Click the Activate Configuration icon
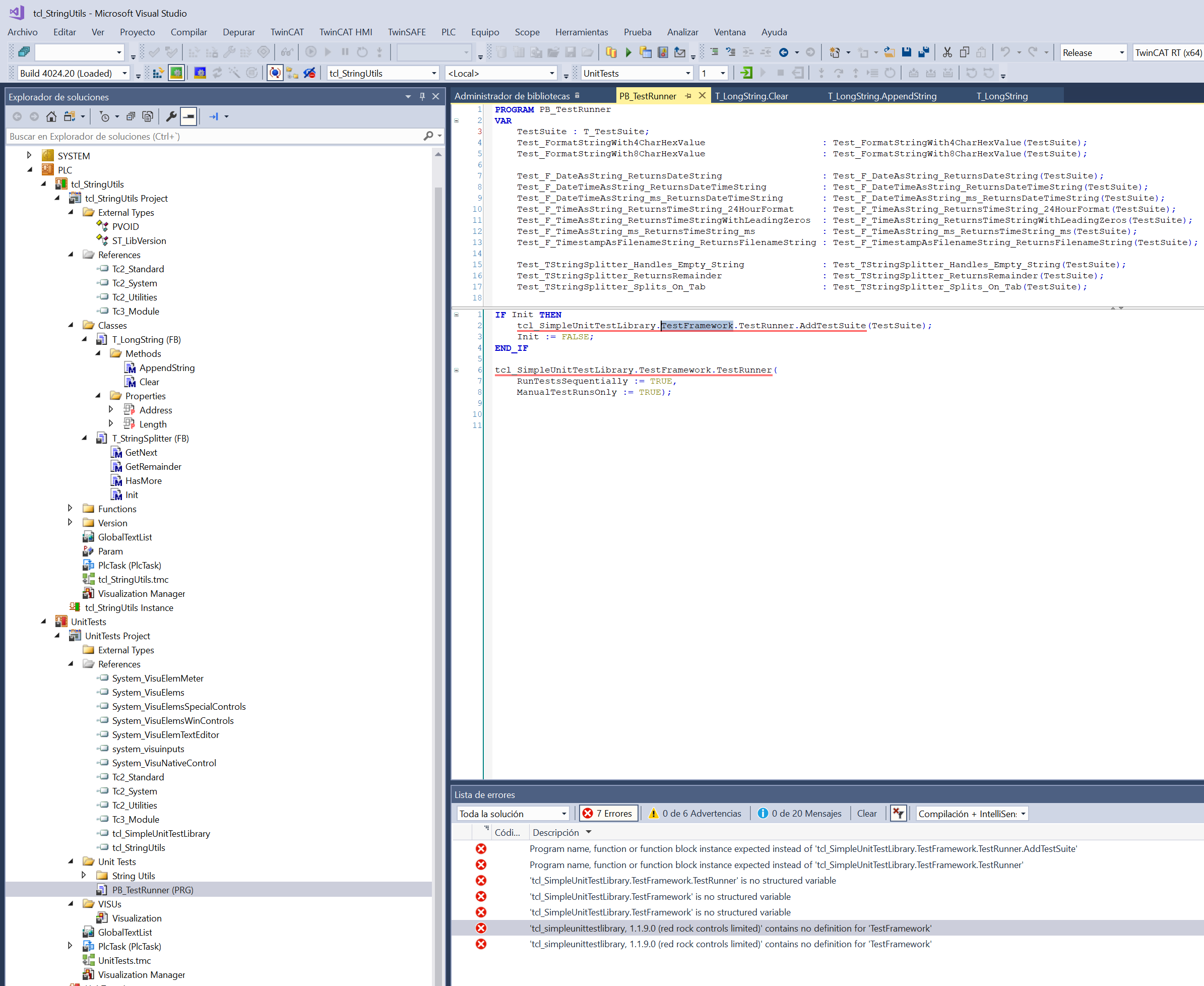The height and width of the screenshot is (986, 1204). (x=157, y=73)
